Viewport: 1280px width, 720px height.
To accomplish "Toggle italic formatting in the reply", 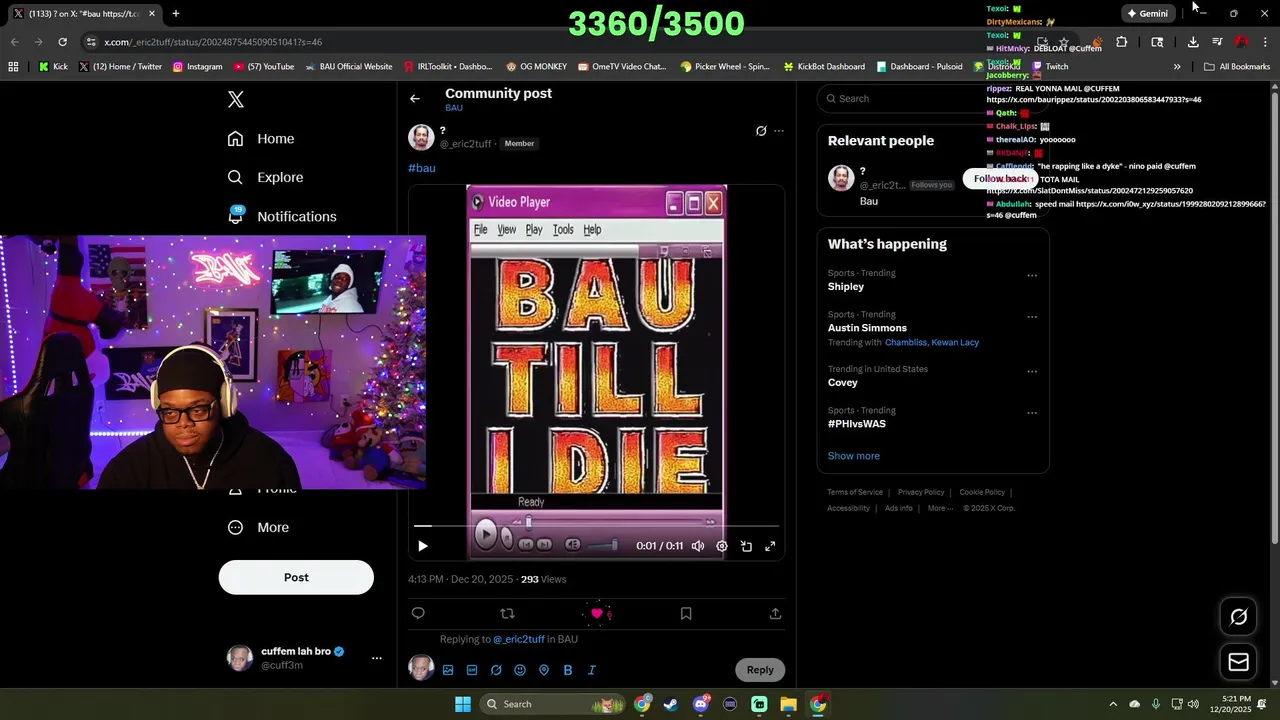I will (x=592, y=670).
